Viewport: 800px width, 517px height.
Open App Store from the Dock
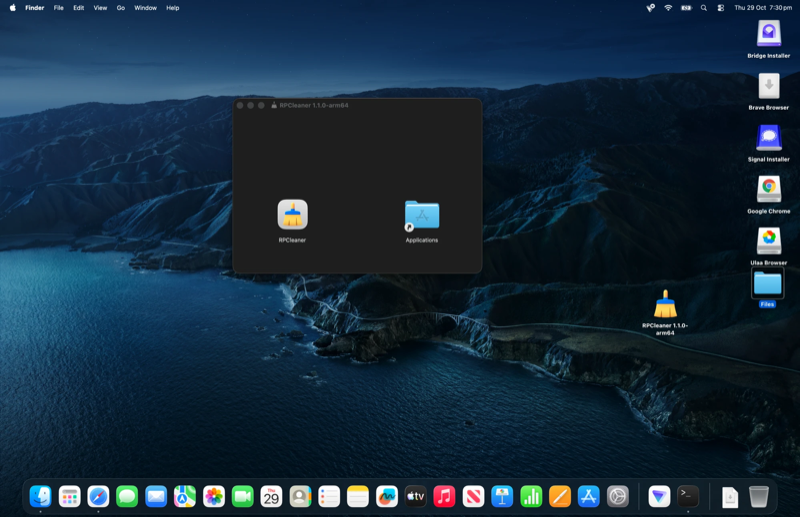589,496
